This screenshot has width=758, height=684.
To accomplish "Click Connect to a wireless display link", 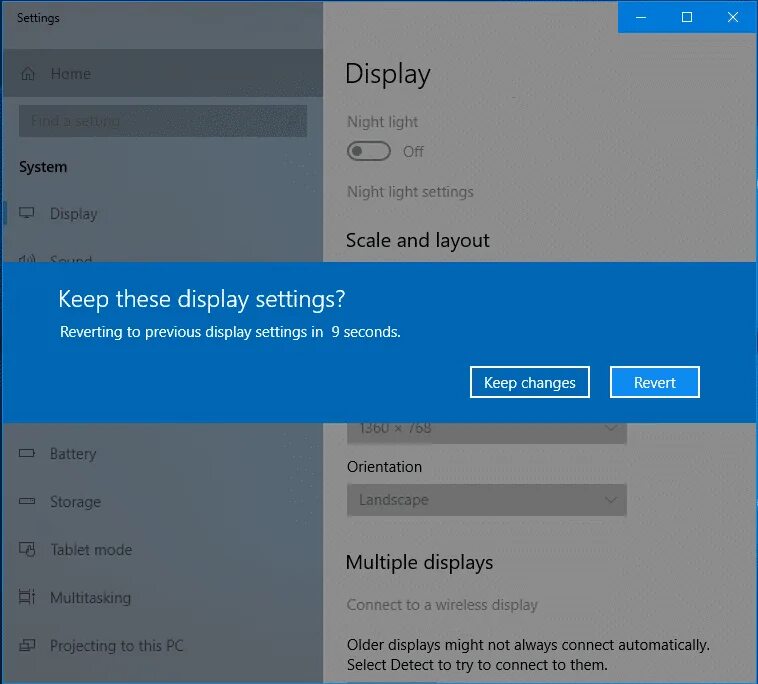I will click(442, 605).
